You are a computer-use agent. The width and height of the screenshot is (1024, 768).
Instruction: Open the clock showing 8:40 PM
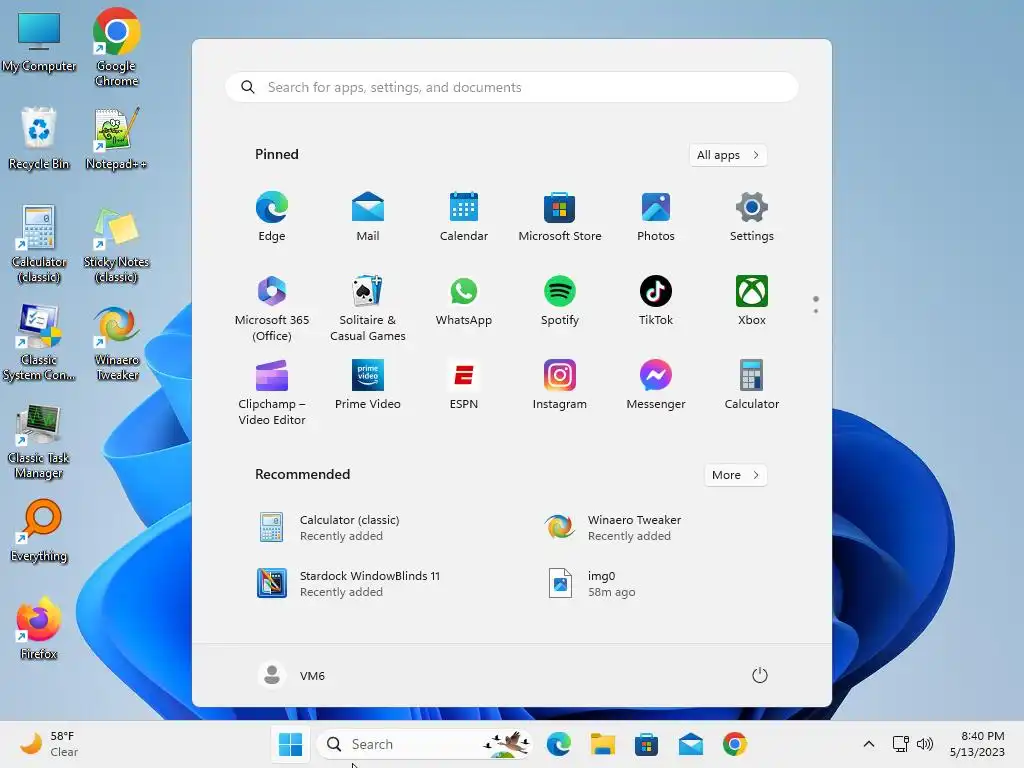[977, 744]
